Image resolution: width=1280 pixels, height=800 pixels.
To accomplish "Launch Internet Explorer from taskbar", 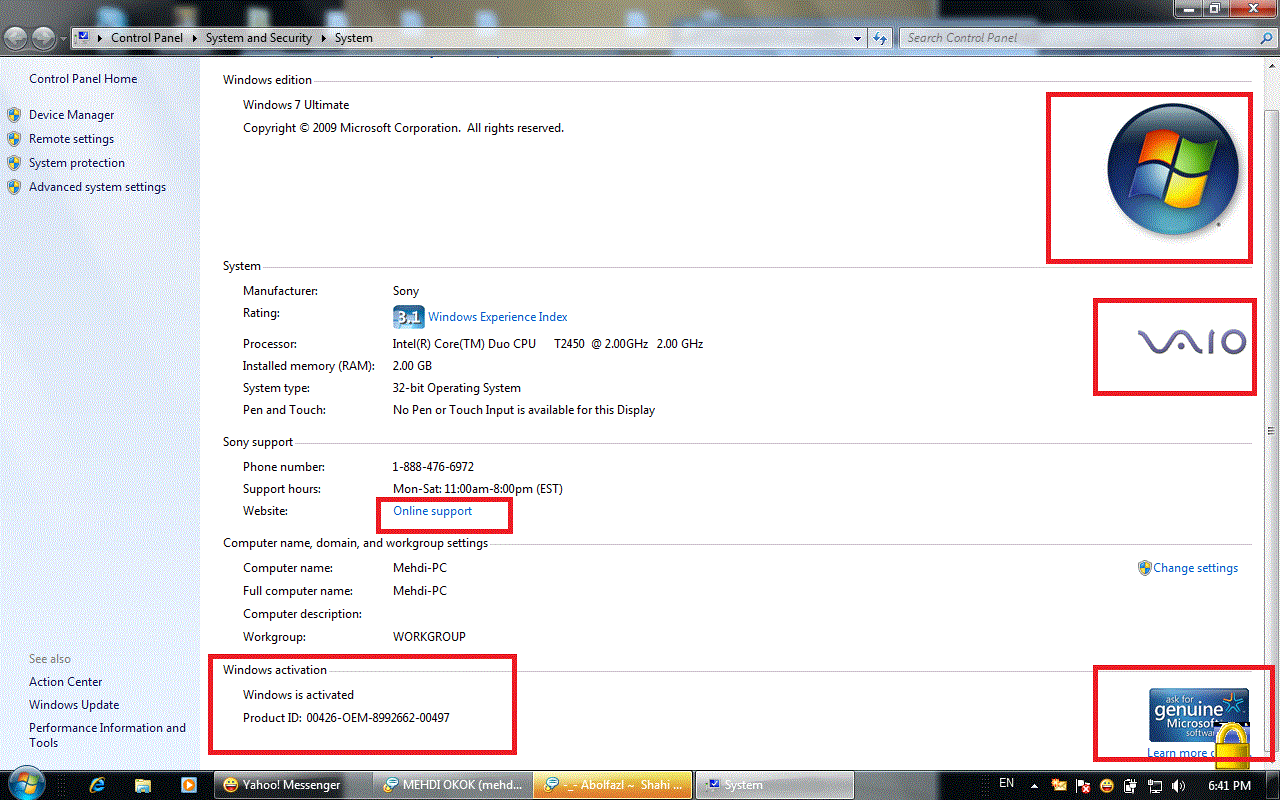I will [98, 785].
